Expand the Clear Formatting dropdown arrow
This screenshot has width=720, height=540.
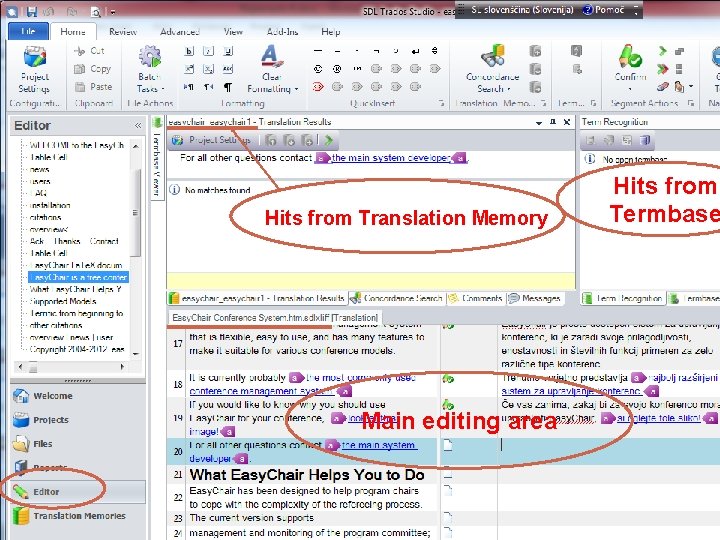pos(297,89)
